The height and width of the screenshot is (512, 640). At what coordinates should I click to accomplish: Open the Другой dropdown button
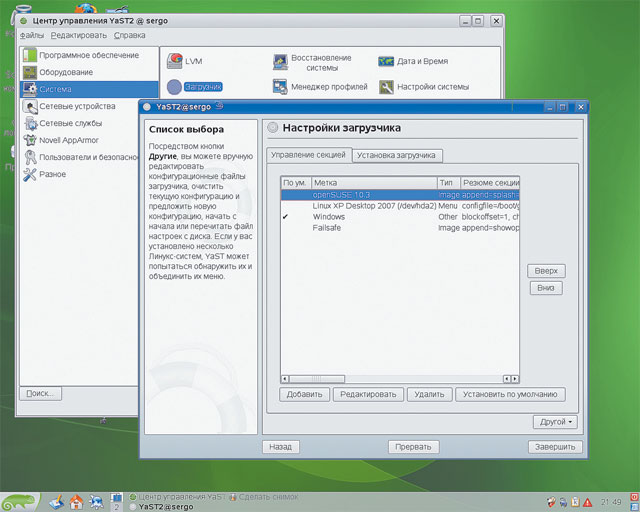555,422
